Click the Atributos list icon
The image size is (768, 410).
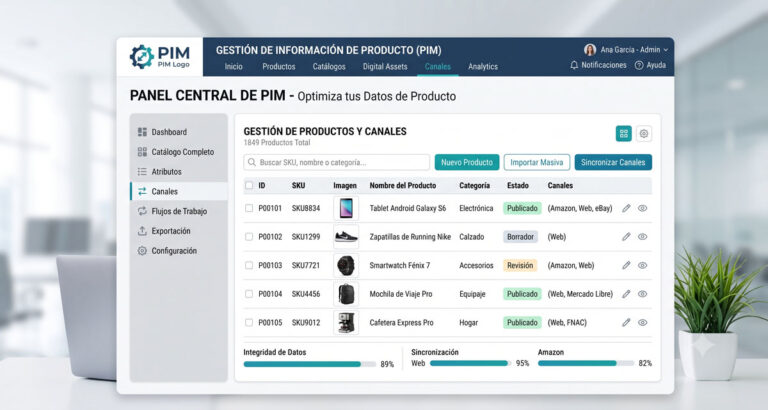click(142, 171)
